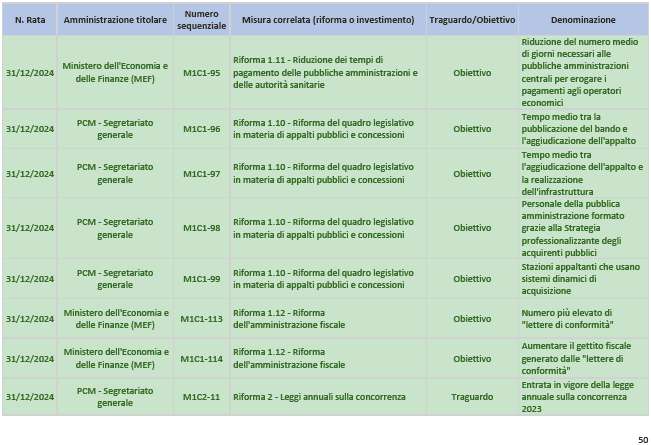
Task: Click the page number 50
Action: pos(643,440)
